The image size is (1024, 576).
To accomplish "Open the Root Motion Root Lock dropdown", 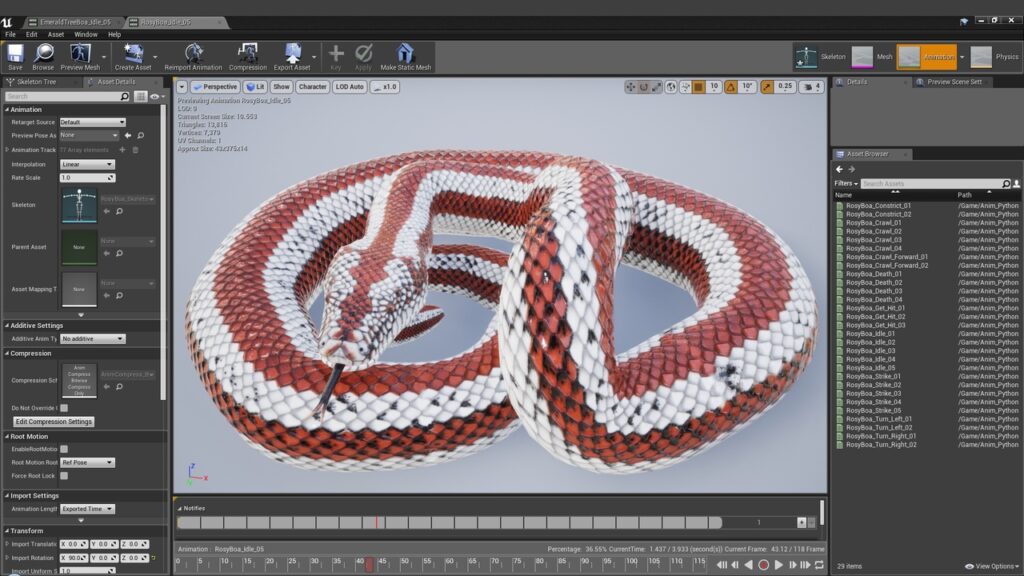I will (x=88, y=463).
